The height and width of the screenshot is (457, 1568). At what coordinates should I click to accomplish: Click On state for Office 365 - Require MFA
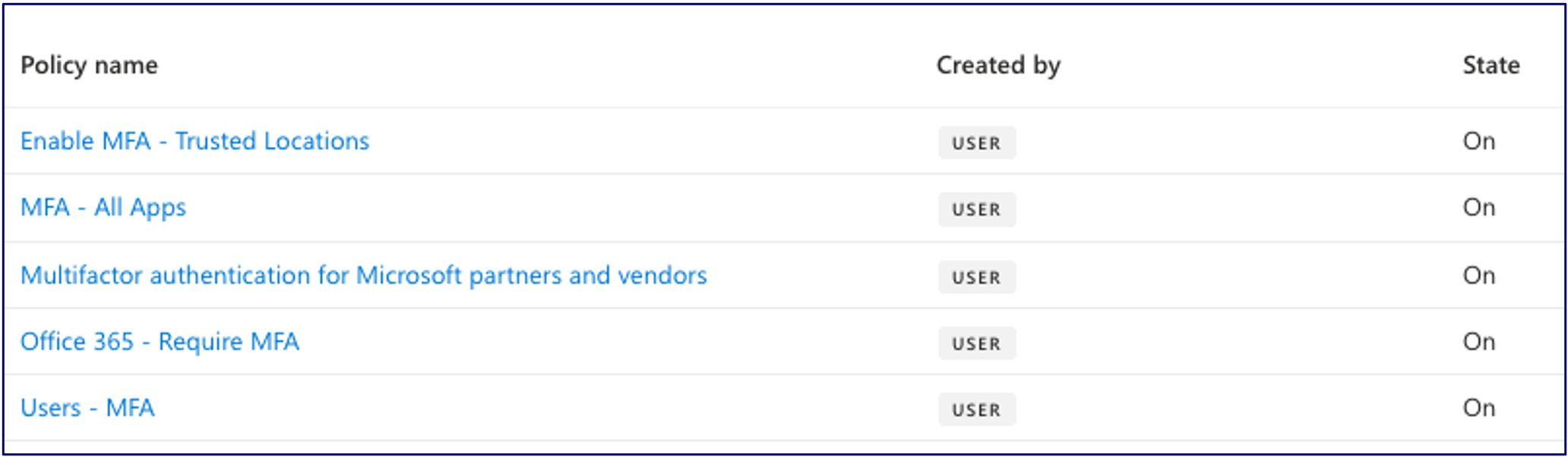[1479, 342]
